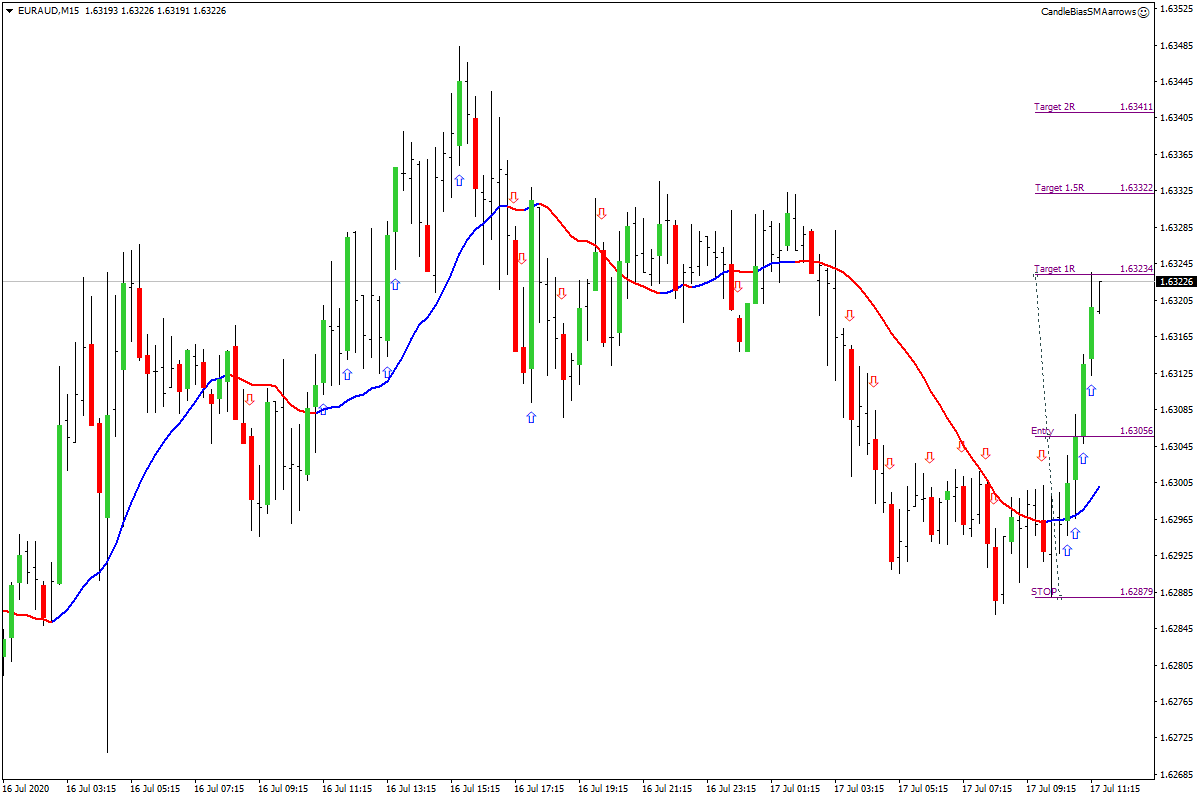Screen dimensions: 1200x800
Task: Click price axis value 1.63165
Action: click(x=1176, y=336)
